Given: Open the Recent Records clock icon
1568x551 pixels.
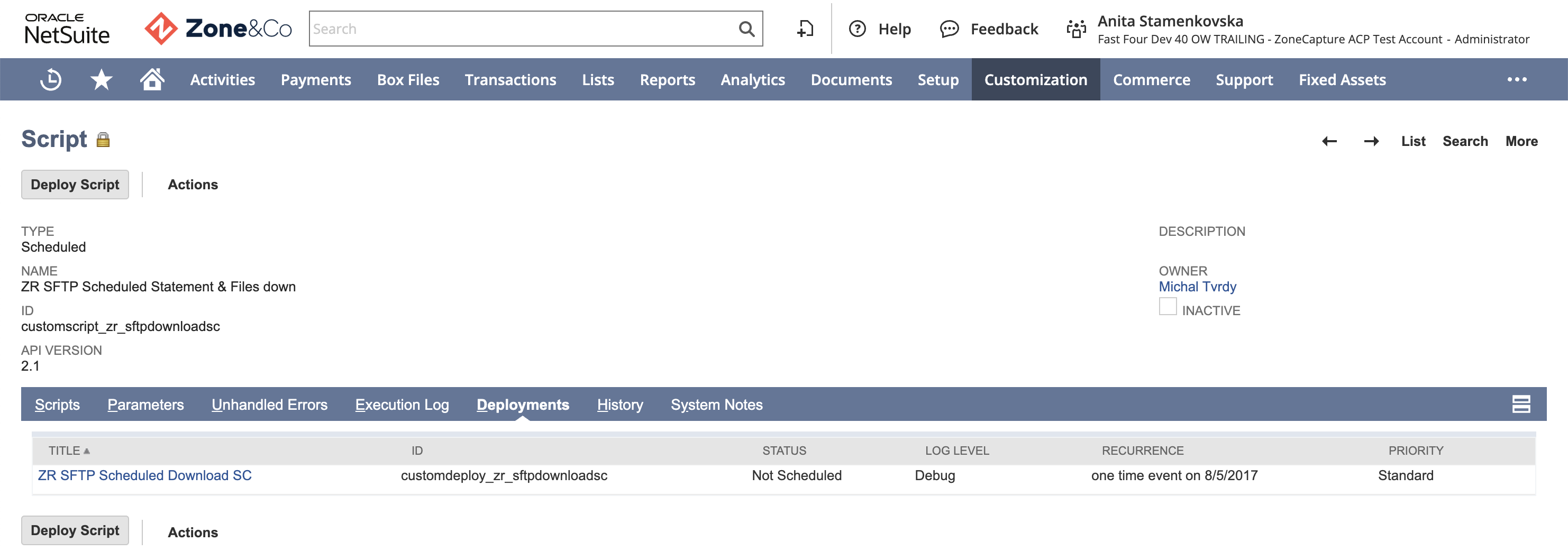Looking at the screenshot, I should [51, 80].
